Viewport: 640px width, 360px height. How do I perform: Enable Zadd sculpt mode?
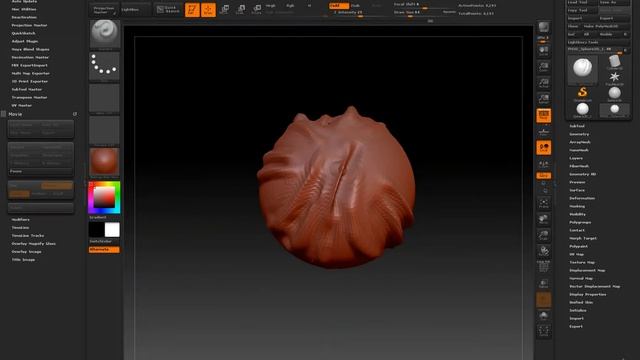click(339, 6)
